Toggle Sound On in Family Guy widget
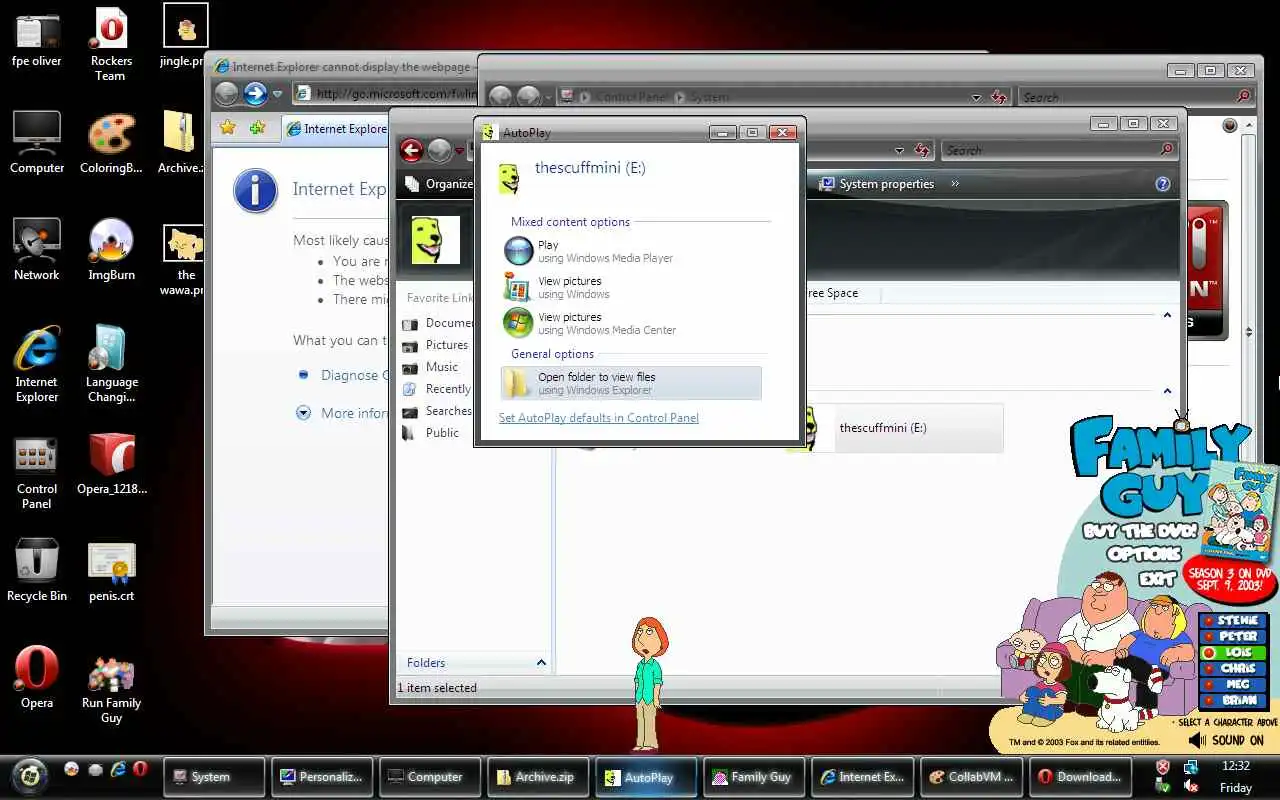This screenshot has height=800, width=1280. pos(1226,740)
